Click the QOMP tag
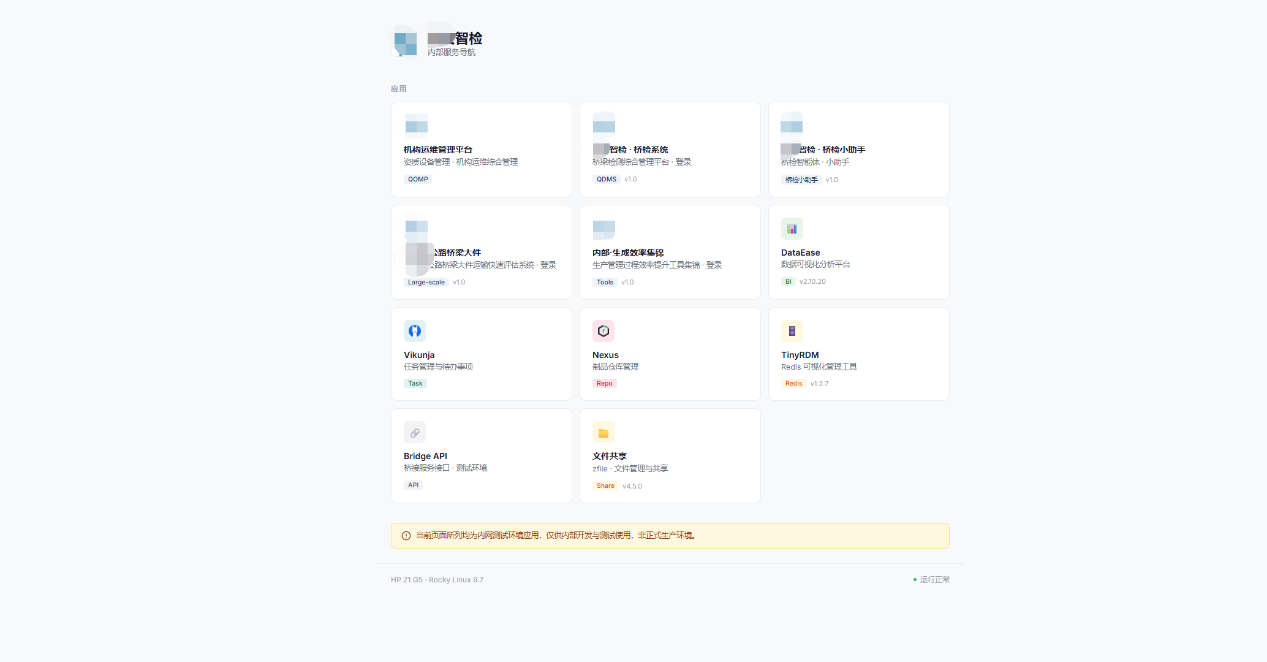The image size is (1267, 662). tap(418, 179)
